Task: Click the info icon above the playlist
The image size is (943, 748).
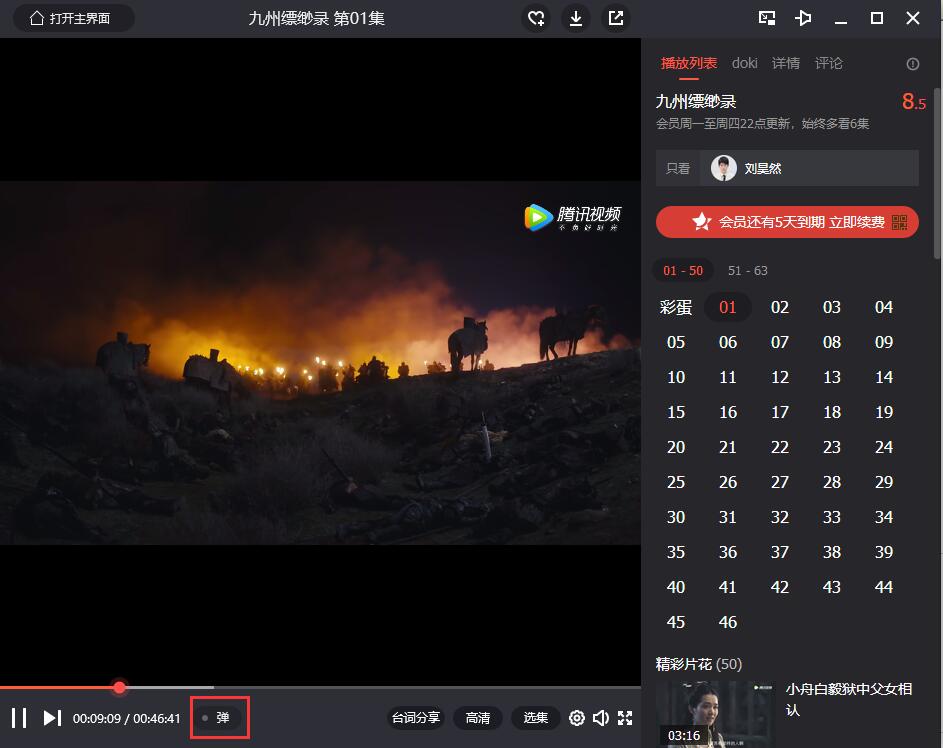Action: tap(912, 63)
